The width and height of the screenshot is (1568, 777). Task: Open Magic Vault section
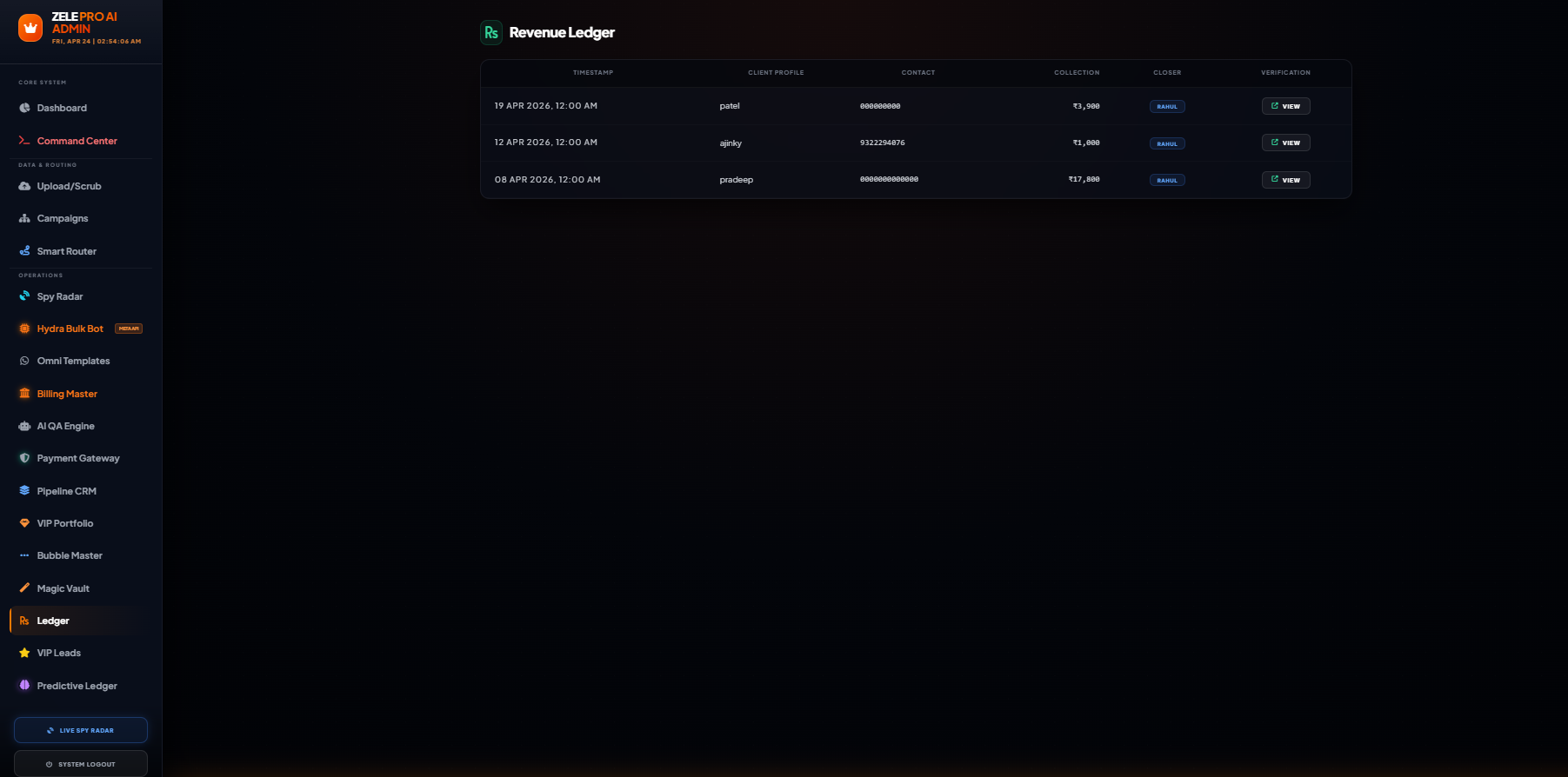81,588
